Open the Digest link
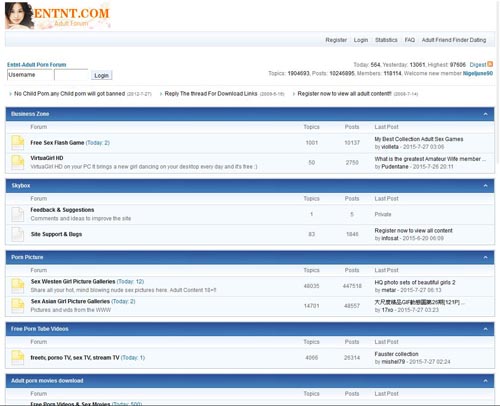The width and height of the screenshot is (500, 406). [478, 65]
